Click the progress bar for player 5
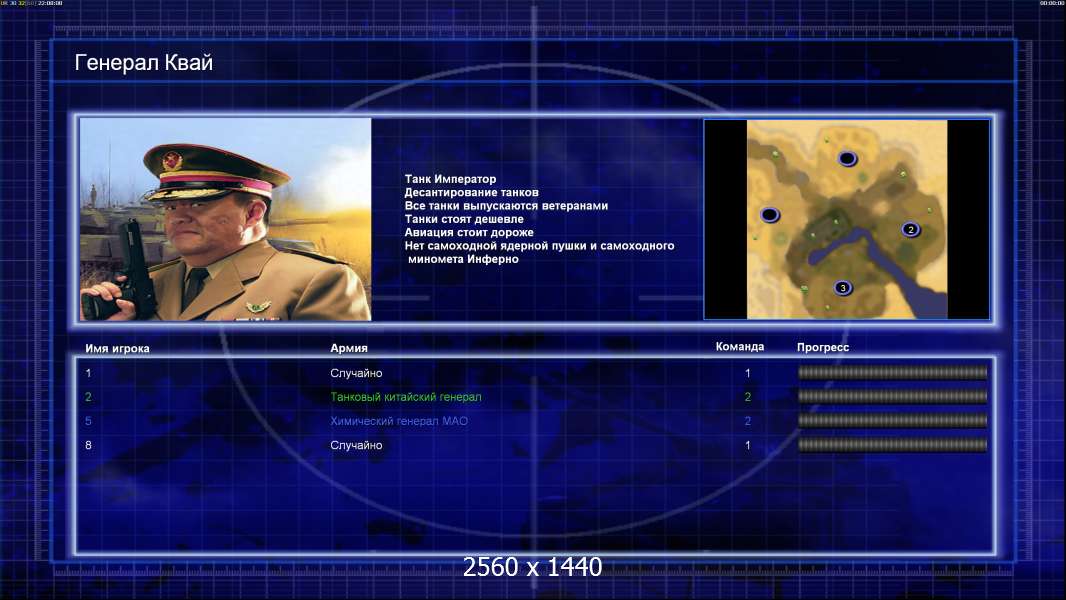 coord(893,421)
